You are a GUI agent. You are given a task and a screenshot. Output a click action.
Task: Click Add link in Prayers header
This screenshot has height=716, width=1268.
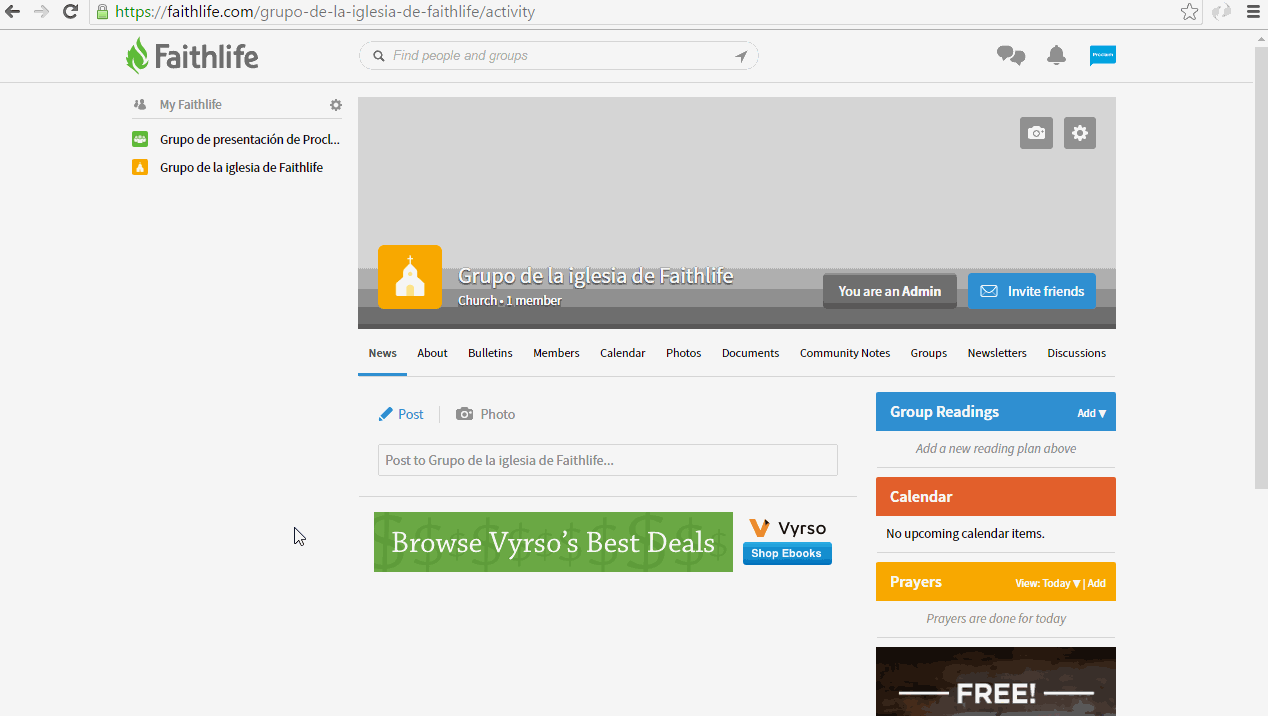point(1097,583)
